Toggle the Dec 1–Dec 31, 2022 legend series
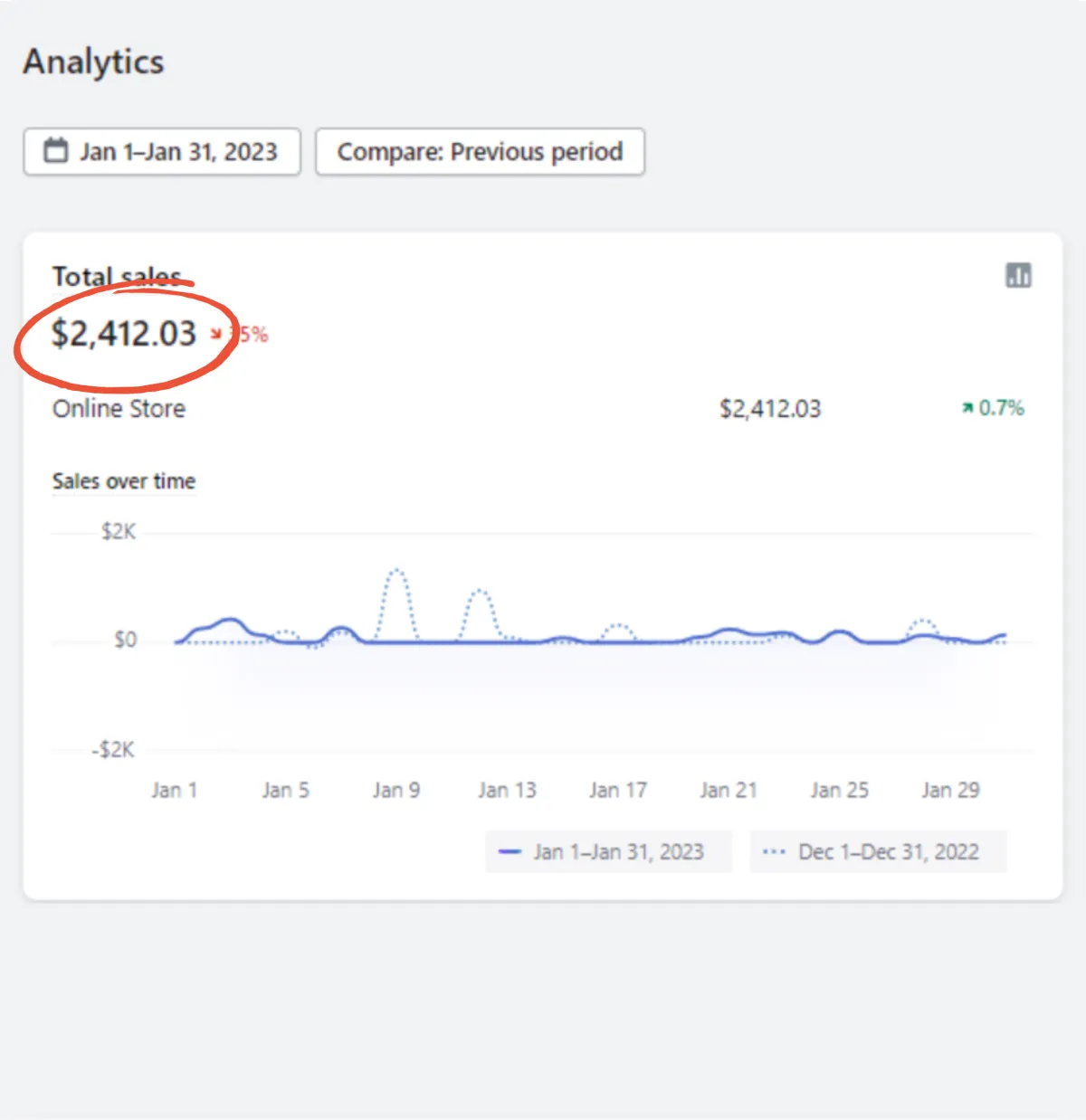The height and width of the screenshot is (1120, 1086). pos(888,852)
